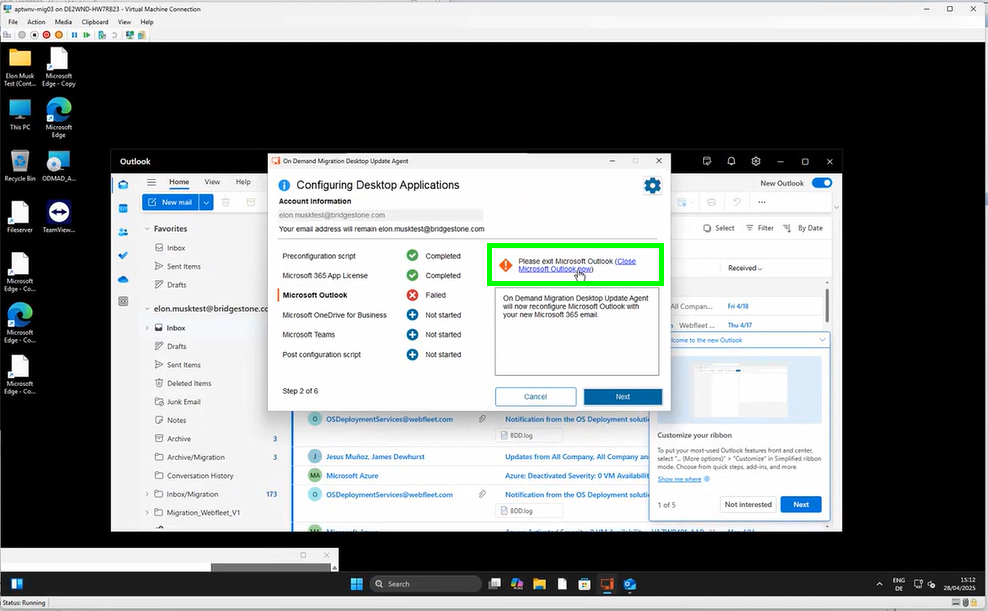This screenshot has width=988, height=611.
Task: Click the Microsoft 365 App License checkmark icon
Action: [x=412, y=275]
